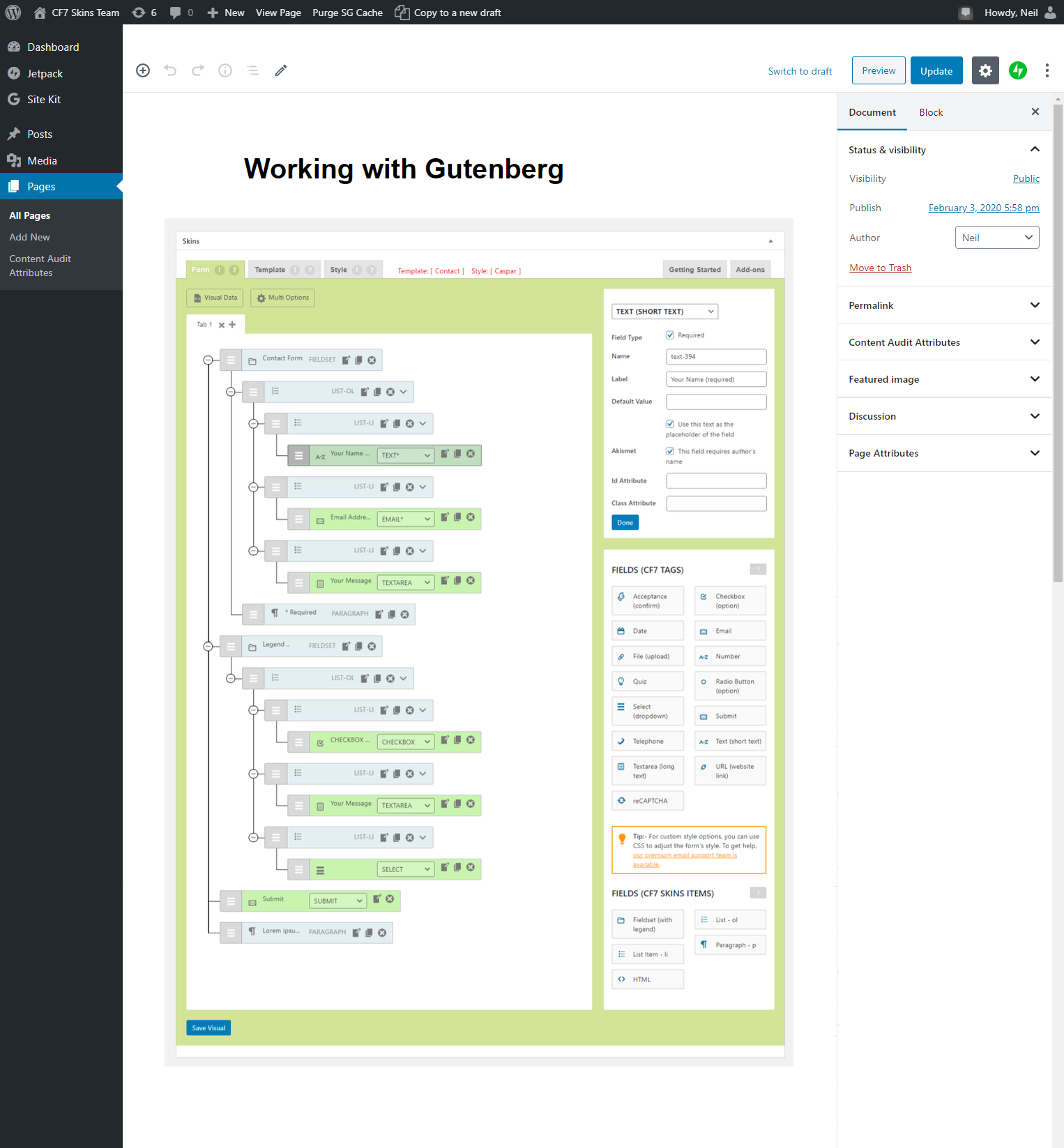Open the Content structure info icon
This screenshot has width=1064, height=1148.
click(225, 70)
